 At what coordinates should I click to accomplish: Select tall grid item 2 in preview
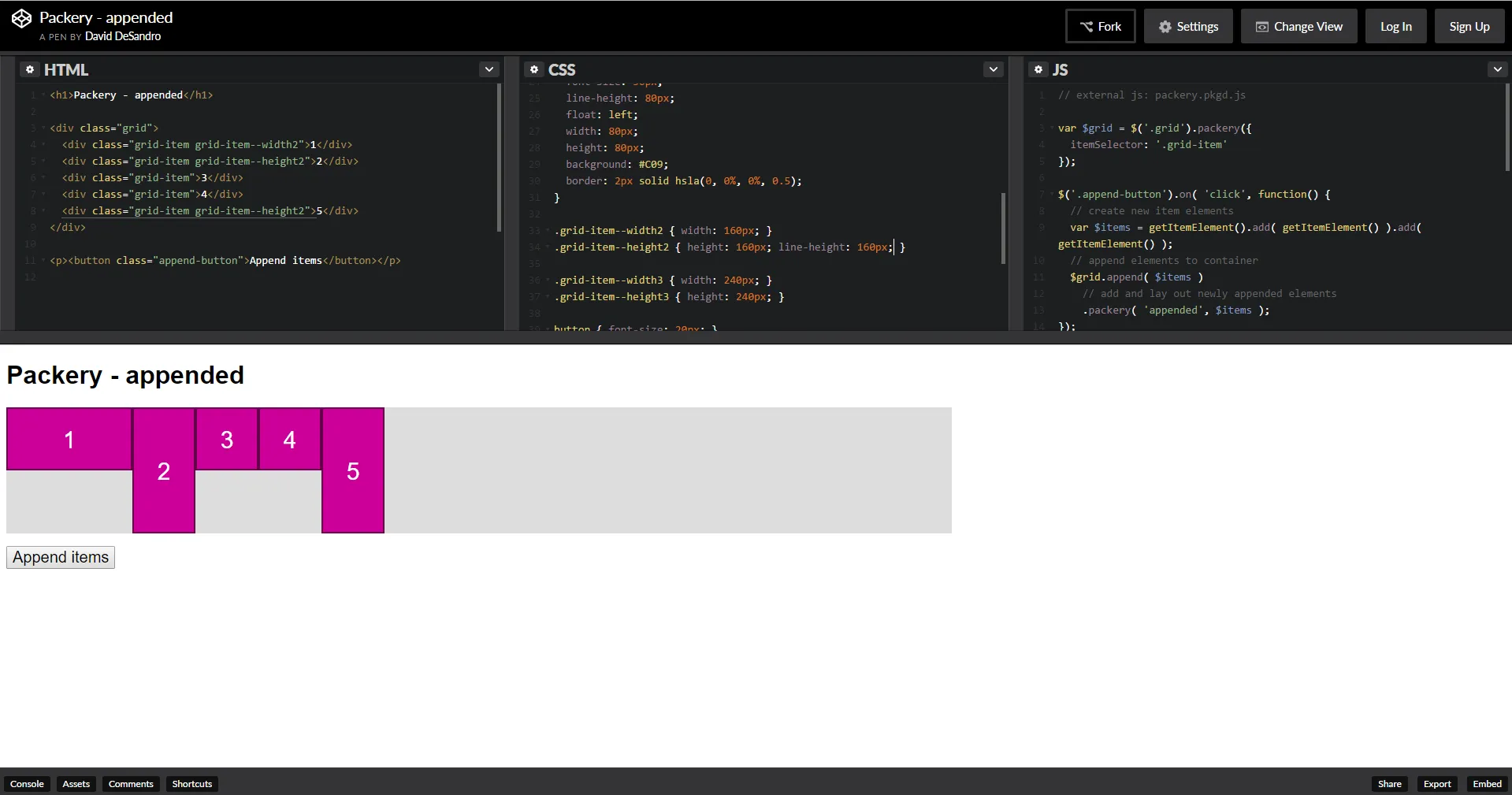pos(164,470)
